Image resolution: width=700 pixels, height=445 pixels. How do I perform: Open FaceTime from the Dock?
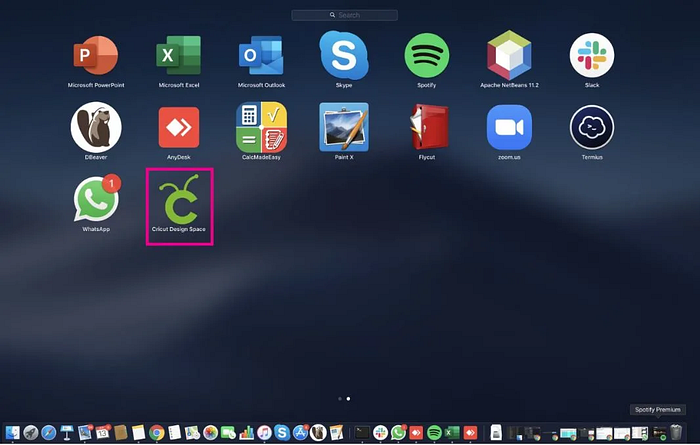pyautogui.click(x=228, y=433)
